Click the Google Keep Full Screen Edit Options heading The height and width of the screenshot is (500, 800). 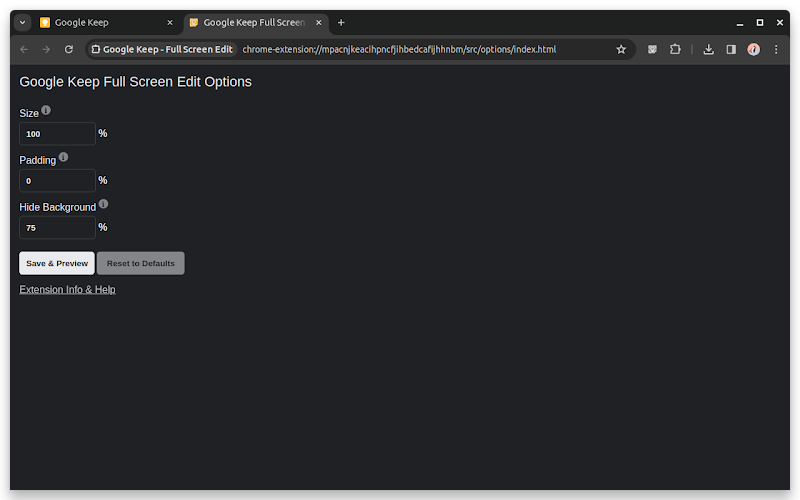pos(136,82)
